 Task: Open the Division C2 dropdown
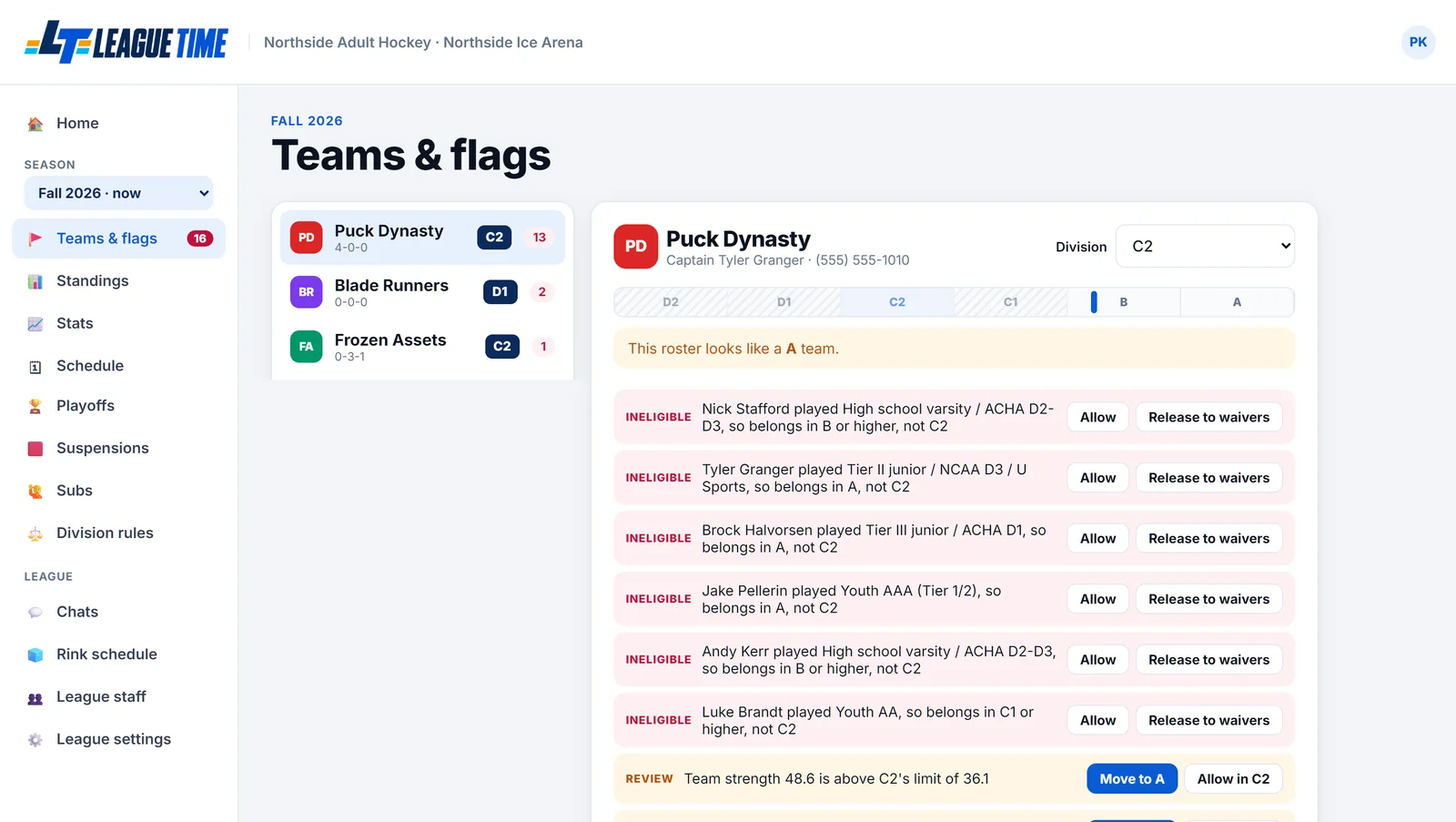pyautogui.click(x=1205, y=246)
